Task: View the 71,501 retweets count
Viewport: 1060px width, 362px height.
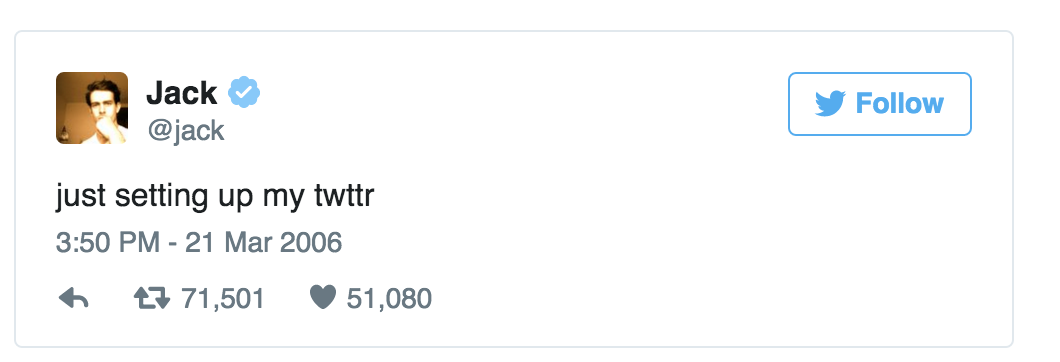Action: (x=222, y=298)
